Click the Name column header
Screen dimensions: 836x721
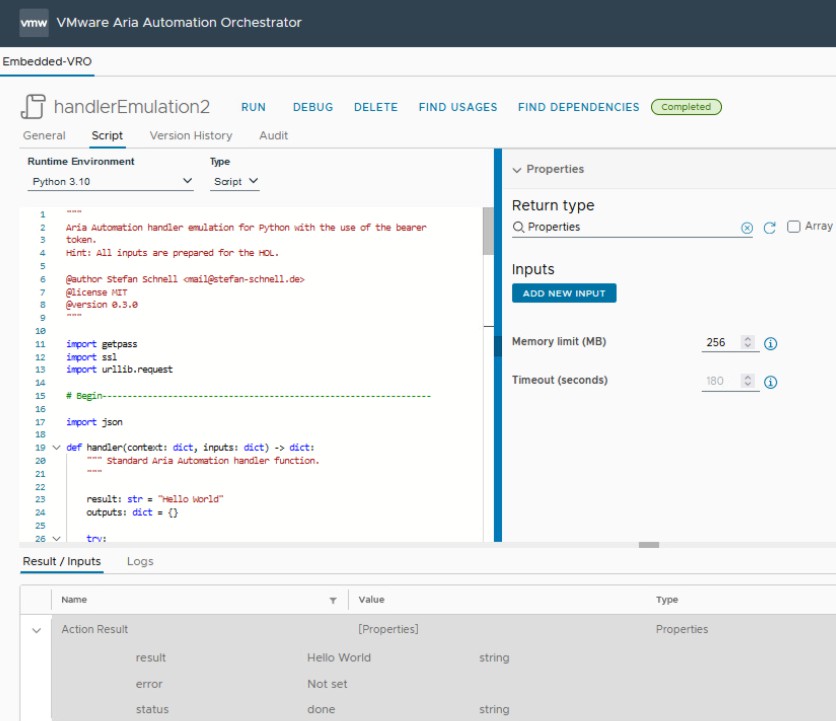click(x=74, y=600)
